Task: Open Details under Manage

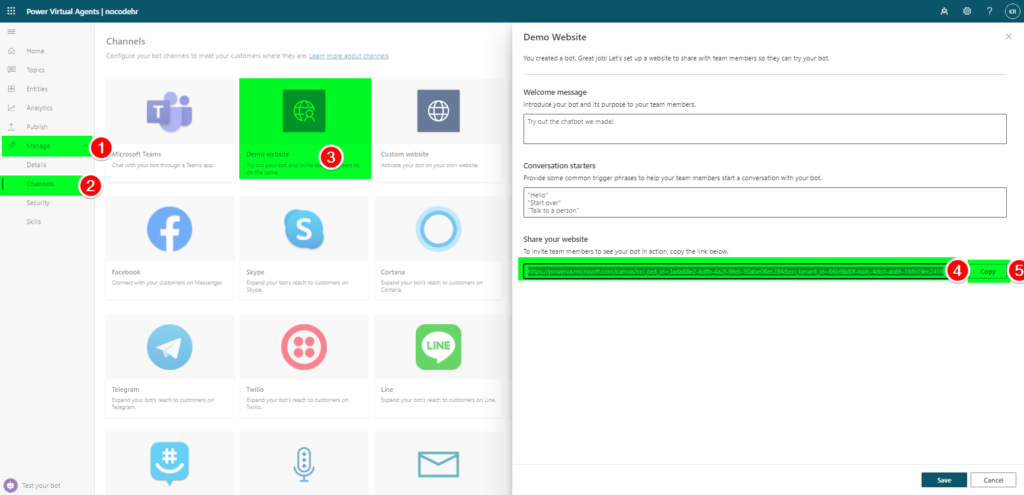Action: 37,165
